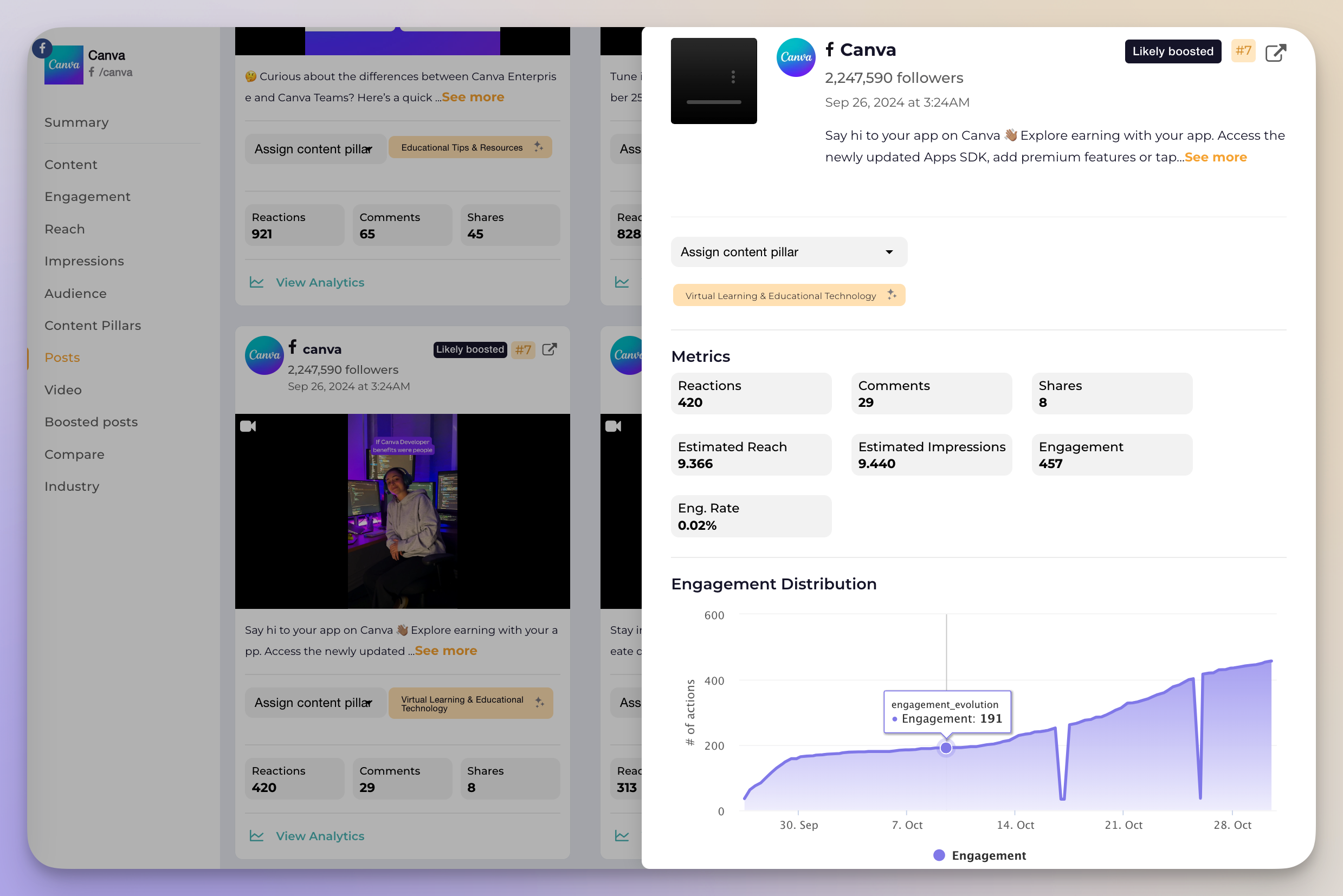Click the progress bar on dark video thumbnail
This screenshot has height=896, width=1343.
714,102
